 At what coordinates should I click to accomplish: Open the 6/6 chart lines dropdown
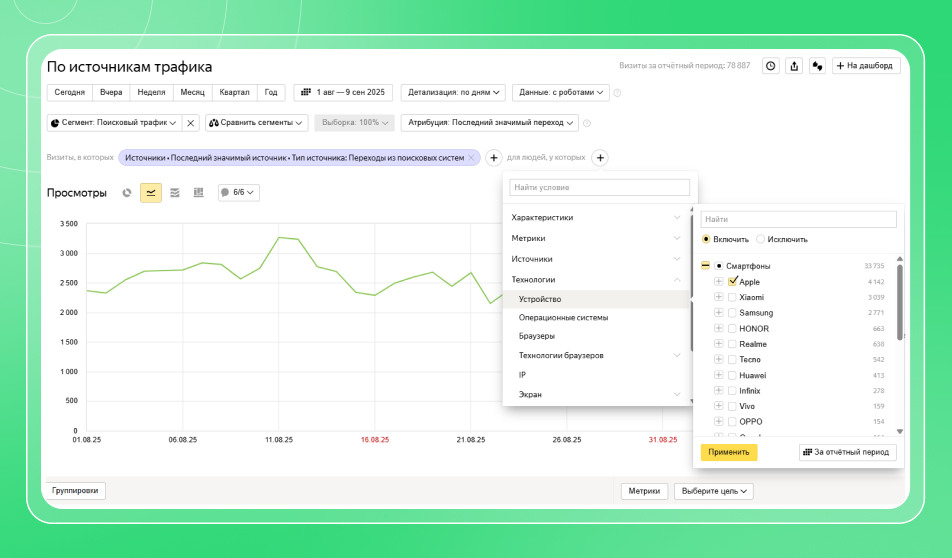[239, 192]
